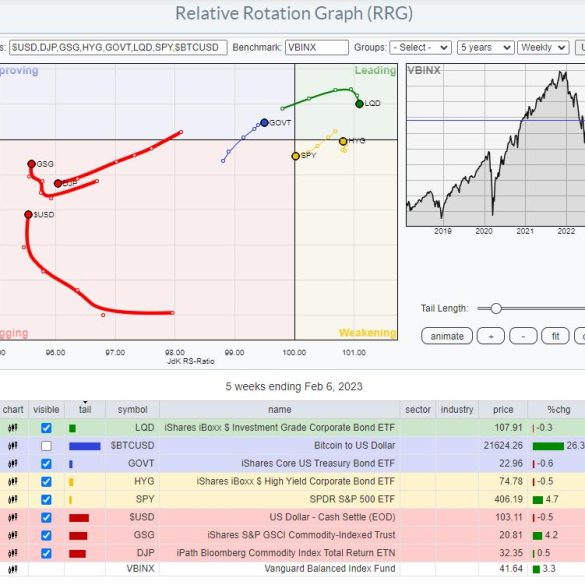Click the plus zoom button

491,336
